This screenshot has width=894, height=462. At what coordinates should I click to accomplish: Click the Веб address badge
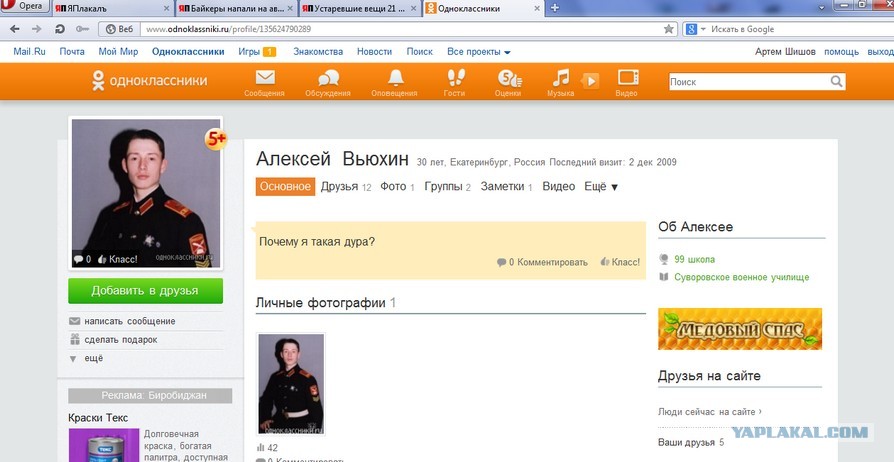pyautogui.click(x=119, y=29)
